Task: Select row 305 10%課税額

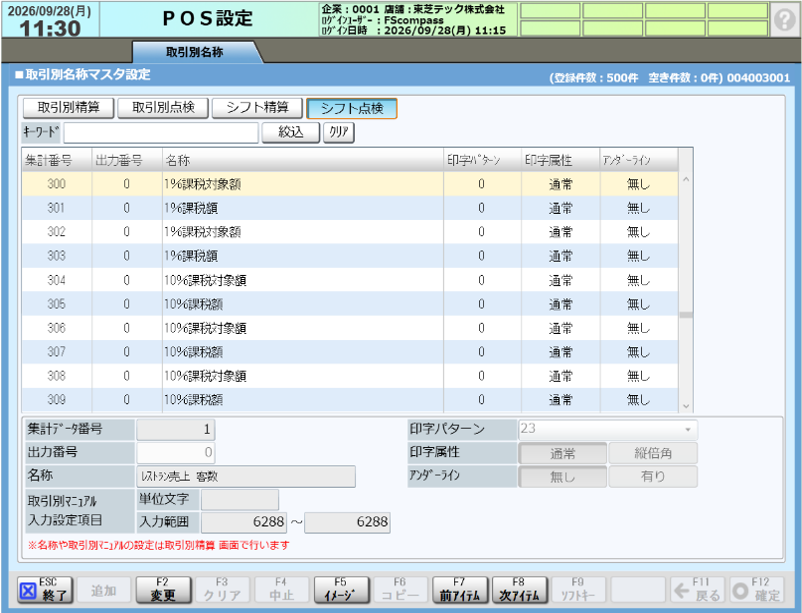Action: (x=350, y=304)
